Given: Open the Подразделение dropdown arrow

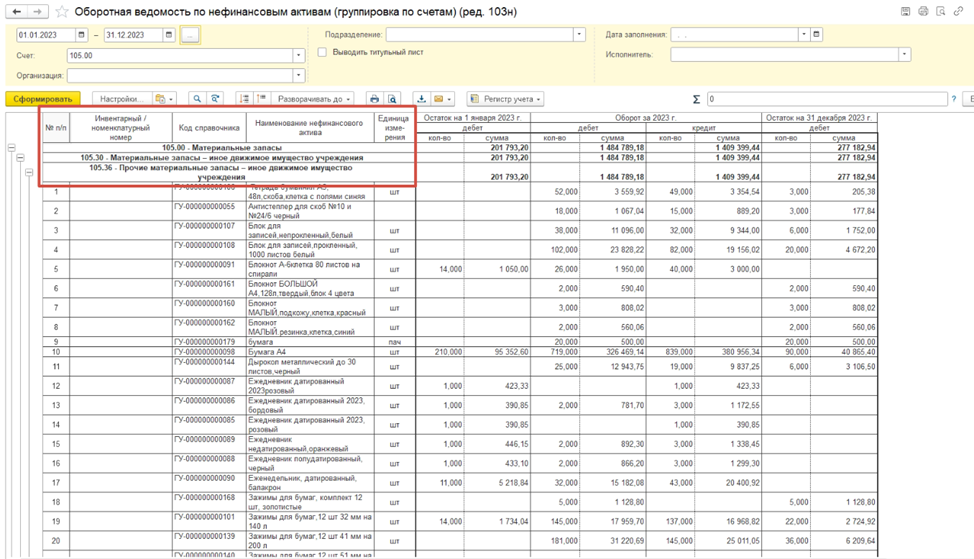Looking at the screenshot, I should [579, 35].
